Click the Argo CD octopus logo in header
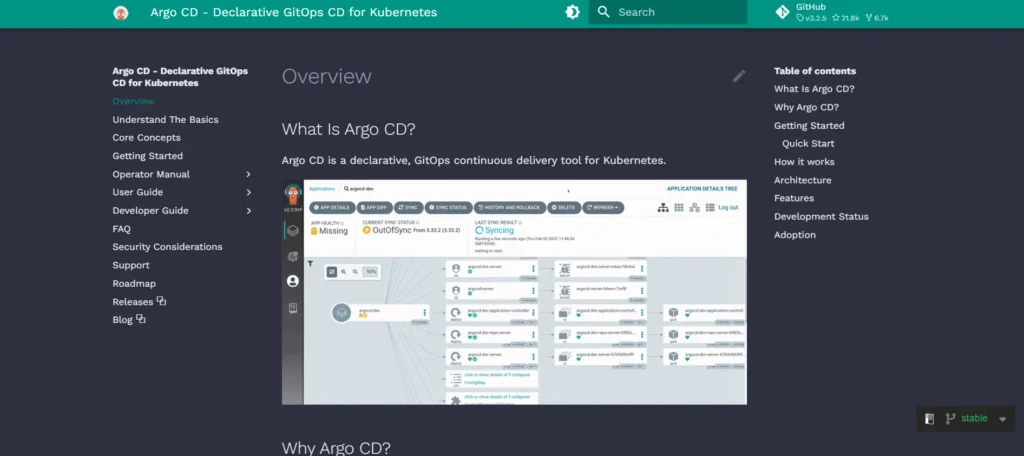1024x456 pixels. 121,12
